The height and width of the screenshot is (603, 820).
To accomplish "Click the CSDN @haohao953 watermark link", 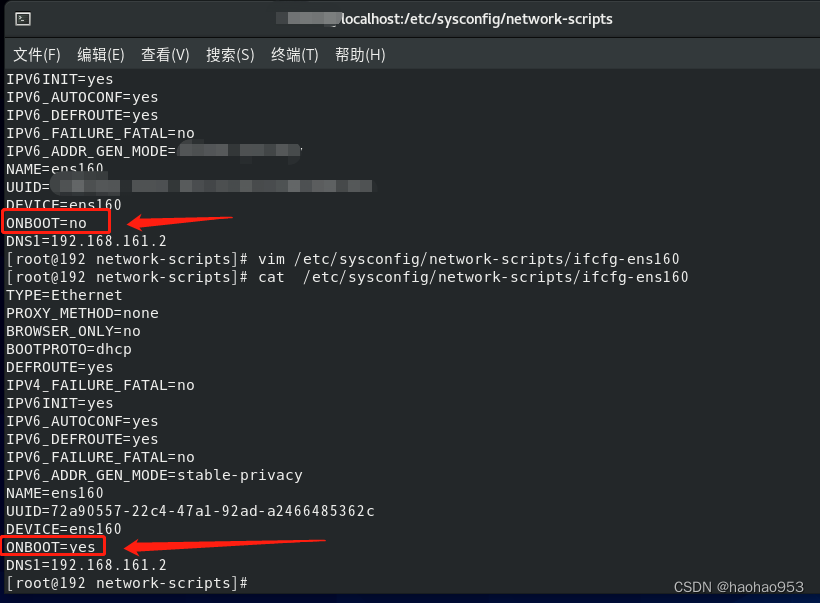I will coord(738,588).
